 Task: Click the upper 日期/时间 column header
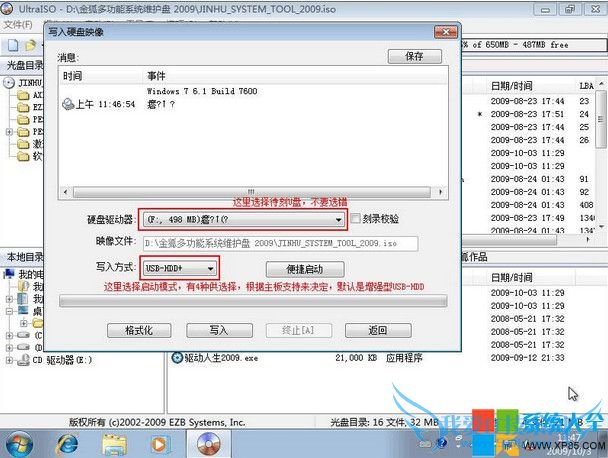click(x=511, y=86)
